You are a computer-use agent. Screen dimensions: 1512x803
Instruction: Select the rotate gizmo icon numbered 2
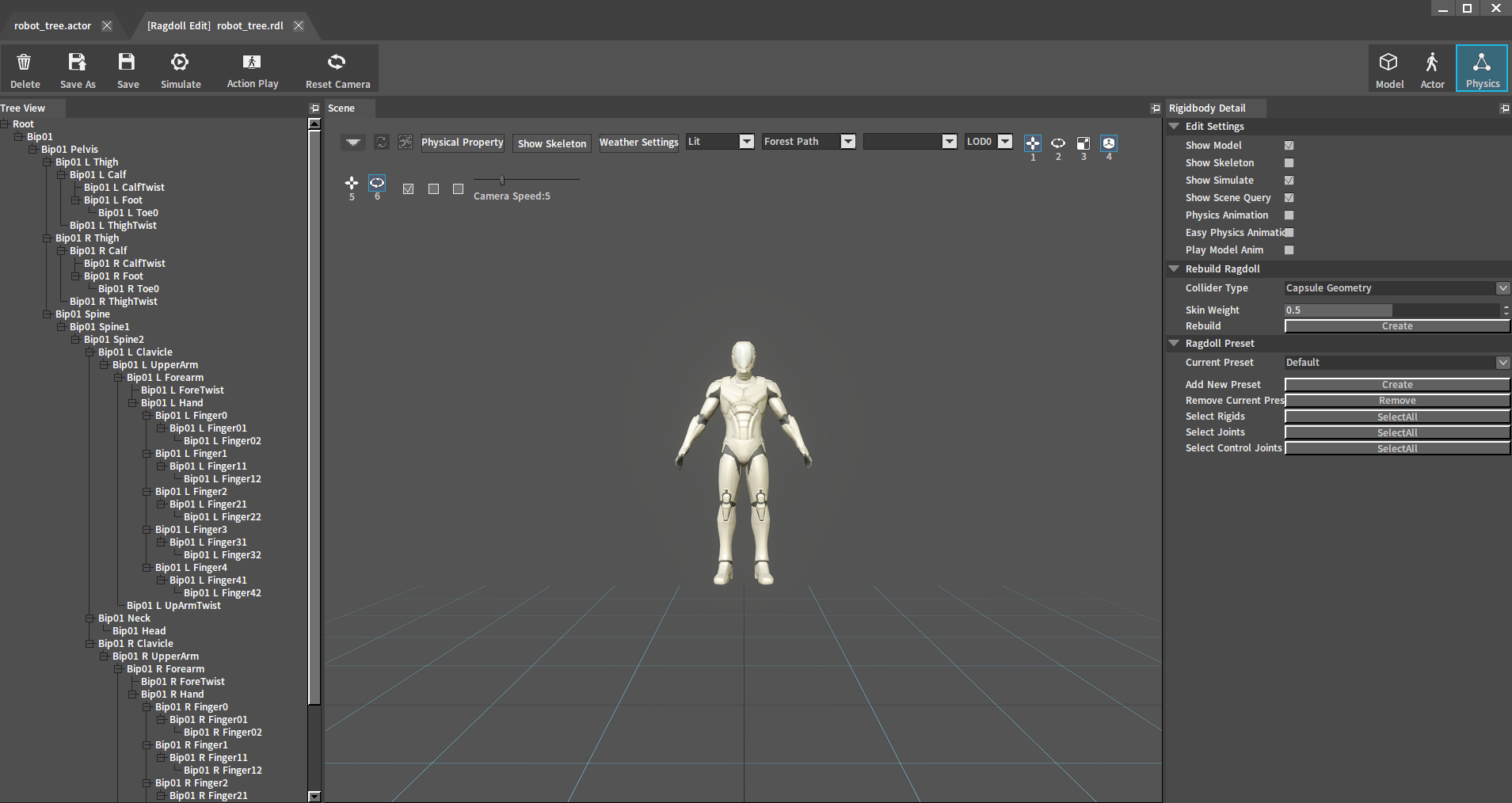(x=1058, y=143)
